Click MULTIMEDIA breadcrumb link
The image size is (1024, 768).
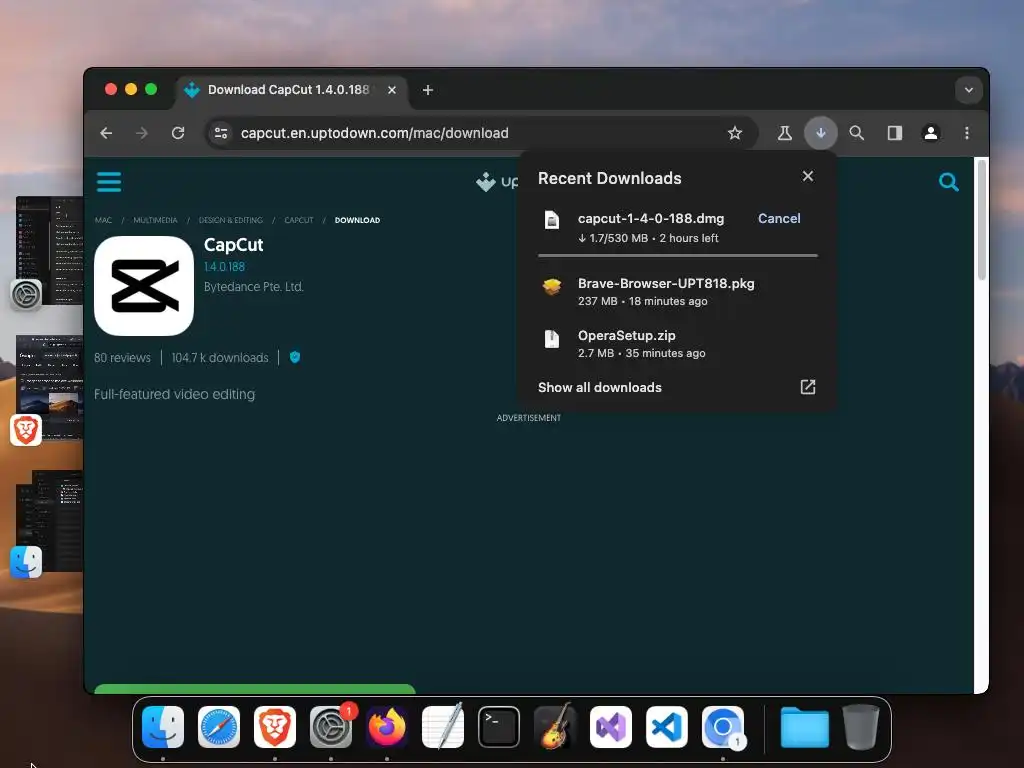pos(155,220)
